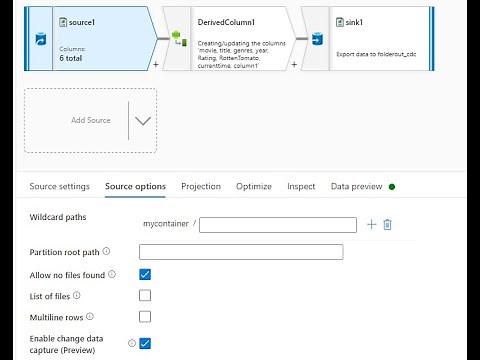Add another wildcard path with plus icon
The width and height of the screenshot is (480, 360).
[371, 224]
